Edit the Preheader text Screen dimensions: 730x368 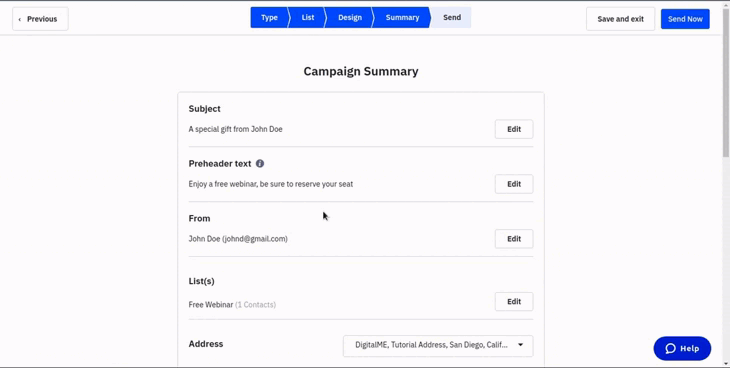514,184
